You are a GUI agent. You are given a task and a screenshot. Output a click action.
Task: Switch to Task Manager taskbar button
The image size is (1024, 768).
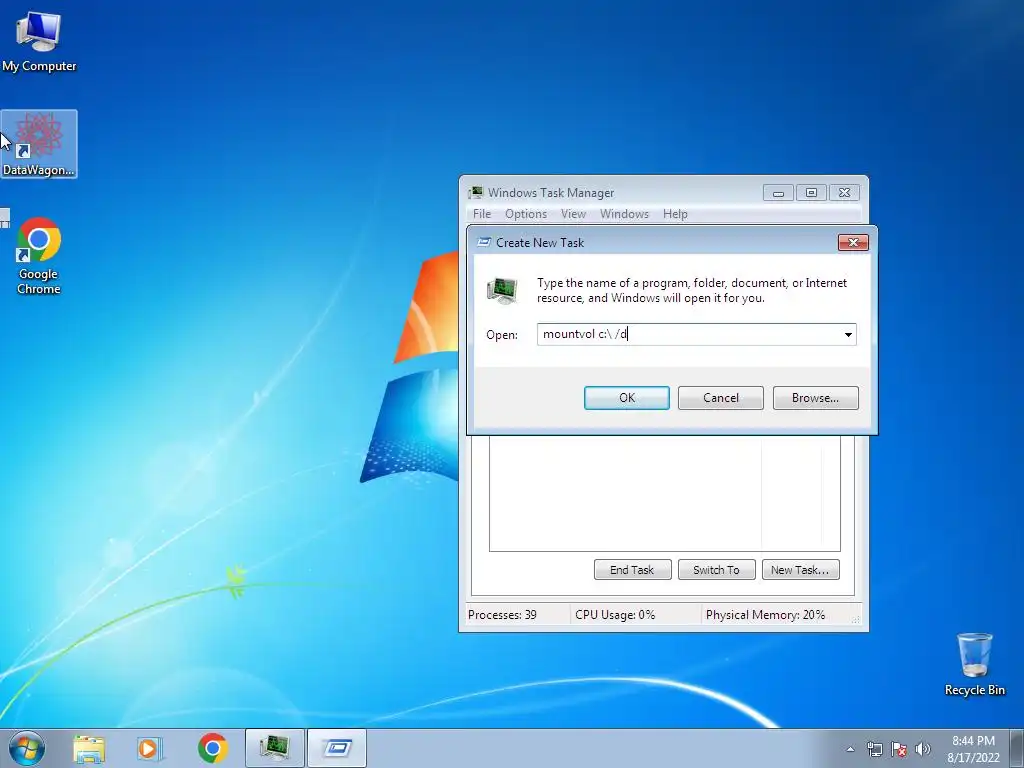(x=275, y=748)
